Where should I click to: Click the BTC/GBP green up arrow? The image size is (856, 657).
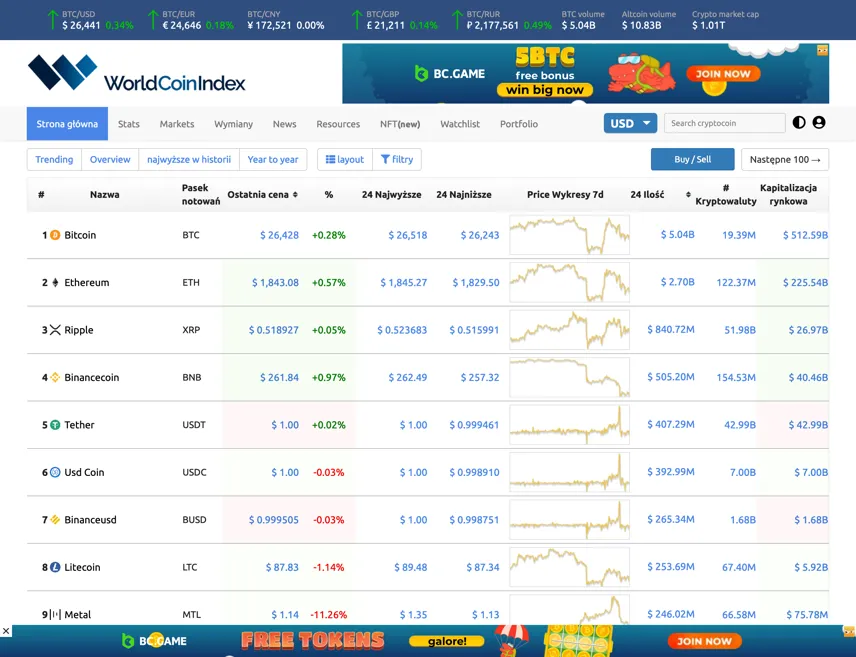point(357,20)
